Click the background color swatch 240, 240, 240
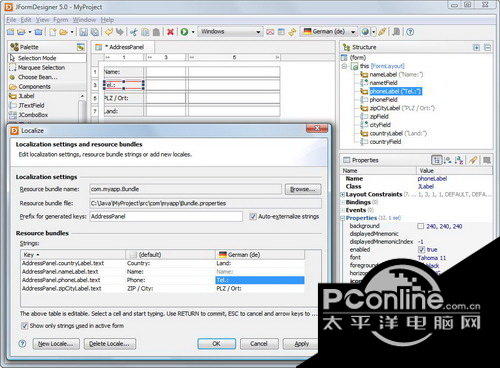The width and height of the screenshot is (500, 368). pyautogui.click(x=421, y=226)
